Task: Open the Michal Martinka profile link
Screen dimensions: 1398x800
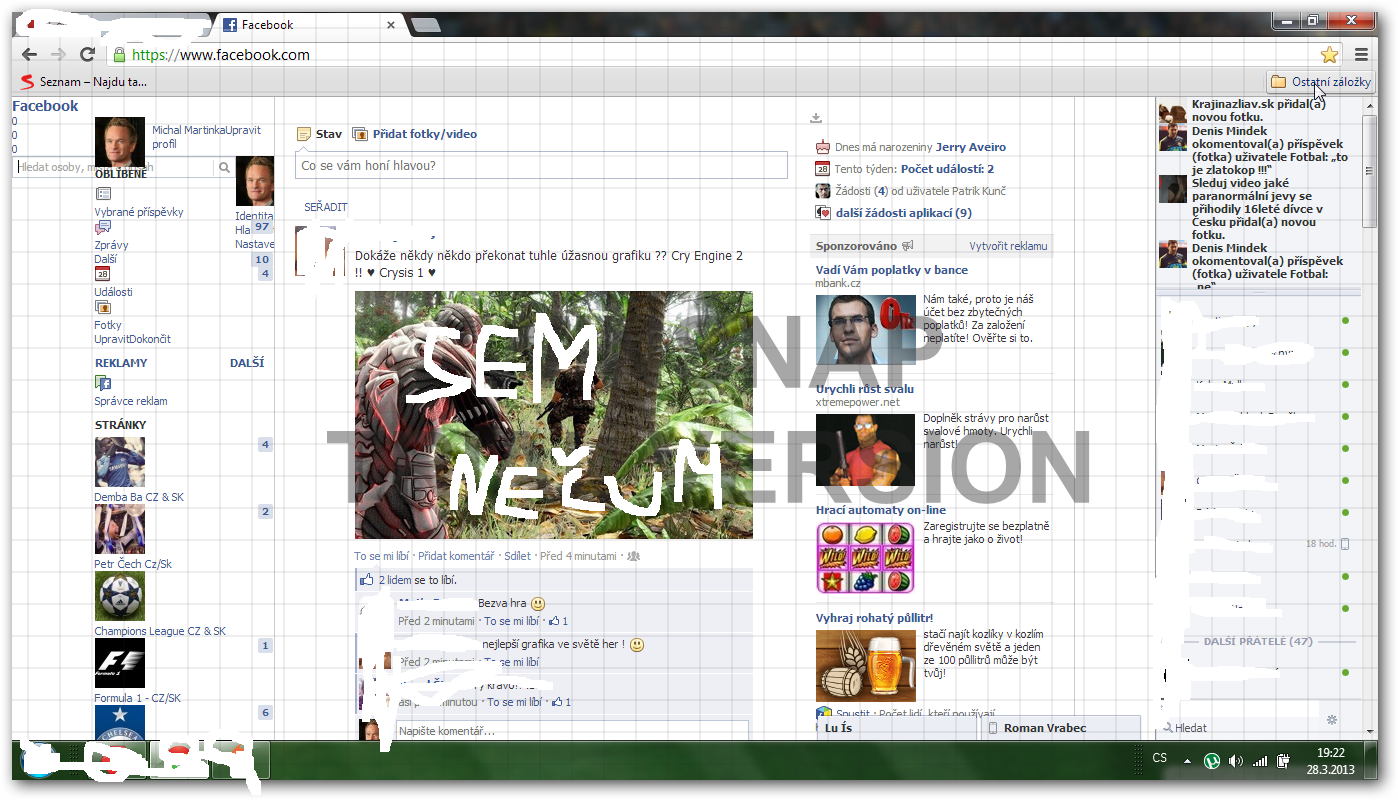Action: (188, 131)
